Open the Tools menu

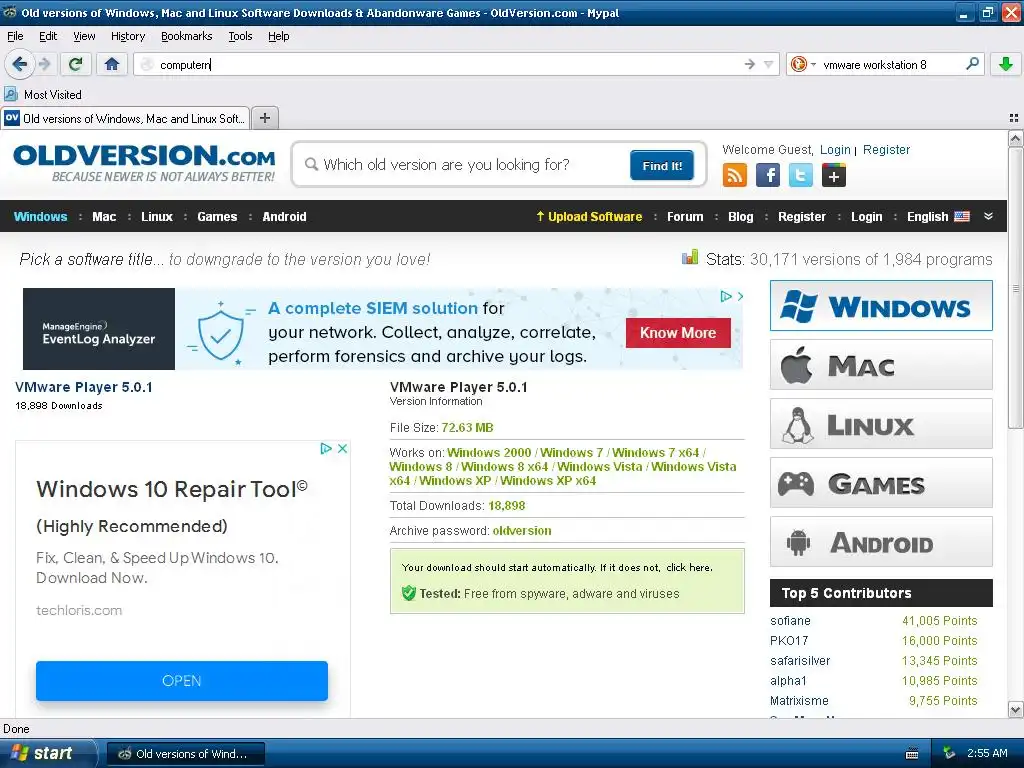coord(240,36)
